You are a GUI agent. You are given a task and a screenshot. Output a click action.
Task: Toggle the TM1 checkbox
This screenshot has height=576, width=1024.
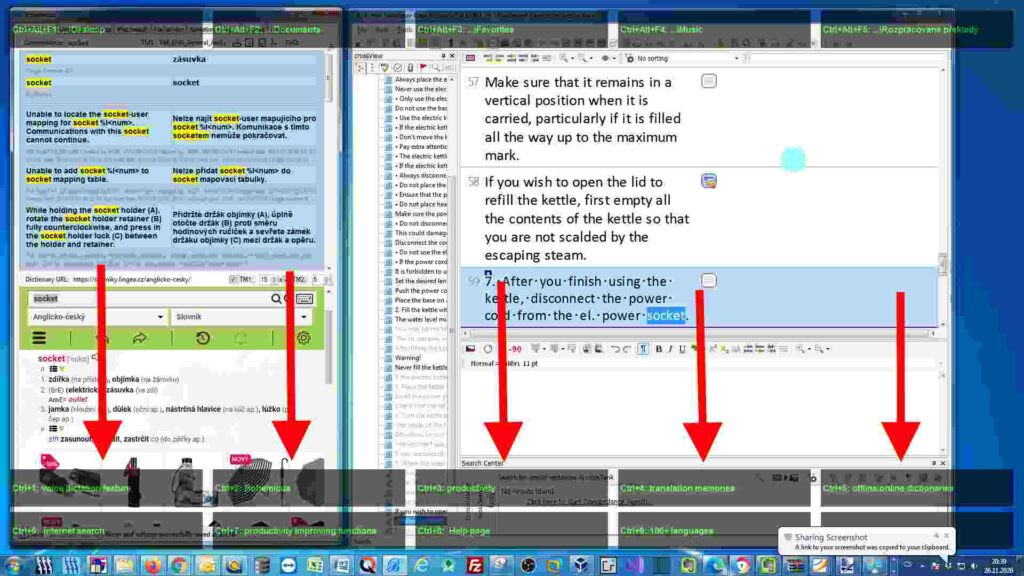click(233, 280)
